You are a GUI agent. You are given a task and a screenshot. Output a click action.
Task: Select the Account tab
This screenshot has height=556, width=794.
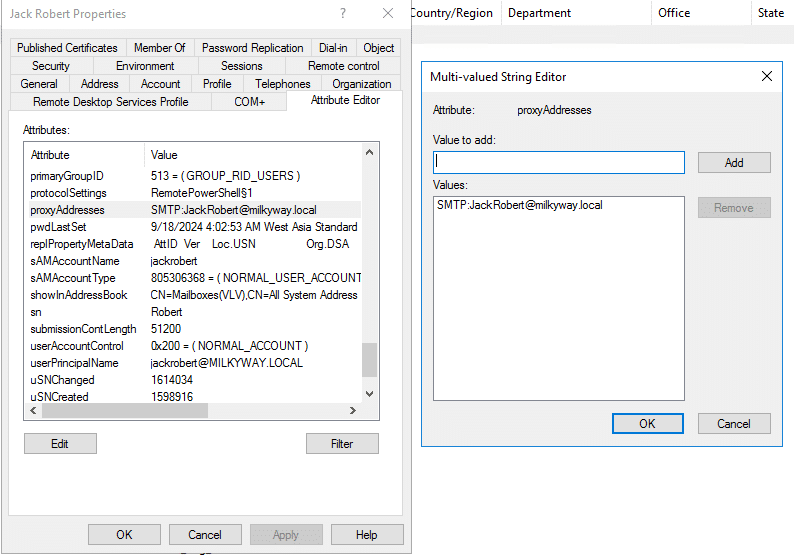[x=161, y=84]
